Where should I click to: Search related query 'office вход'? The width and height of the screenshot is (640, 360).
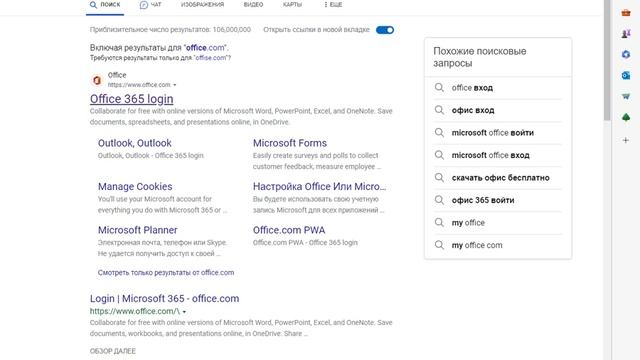[x=472, y=88]
